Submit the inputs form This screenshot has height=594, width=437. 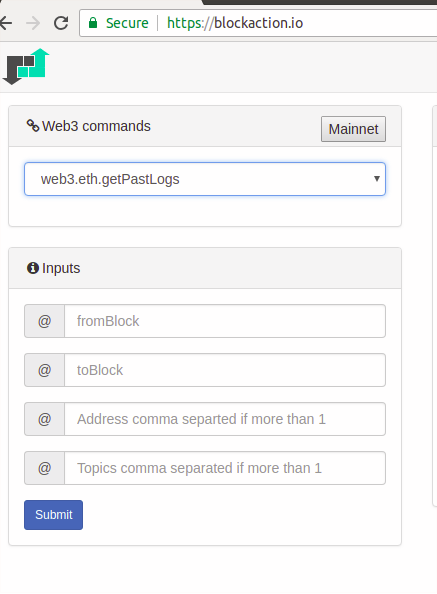53,514
